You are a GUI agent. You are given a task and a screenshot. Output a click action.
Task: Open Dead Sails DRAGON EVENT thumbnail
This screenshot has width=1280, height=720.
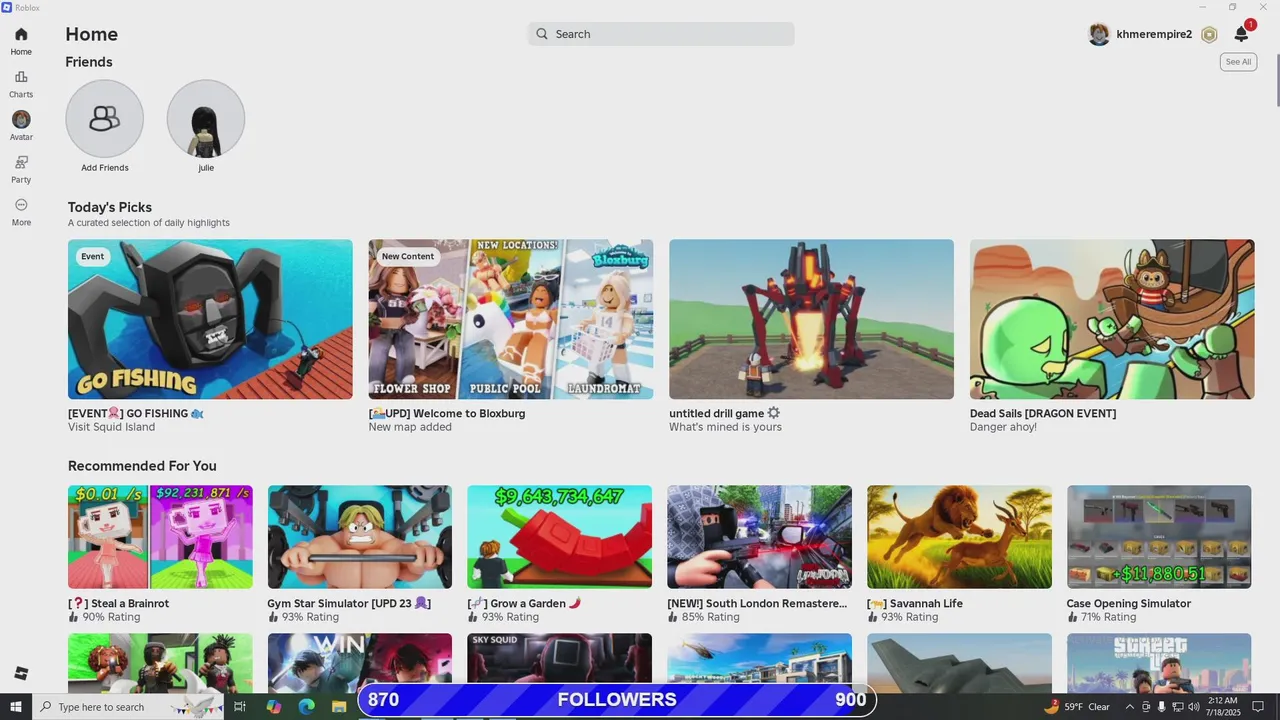tap(1112, 319)
